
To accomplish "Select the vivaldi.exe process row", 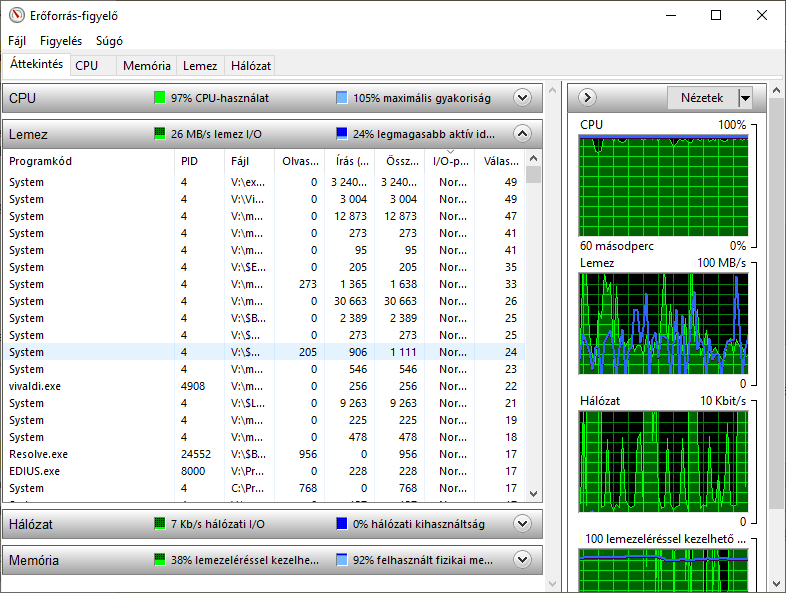I will [x=264, y=386].
